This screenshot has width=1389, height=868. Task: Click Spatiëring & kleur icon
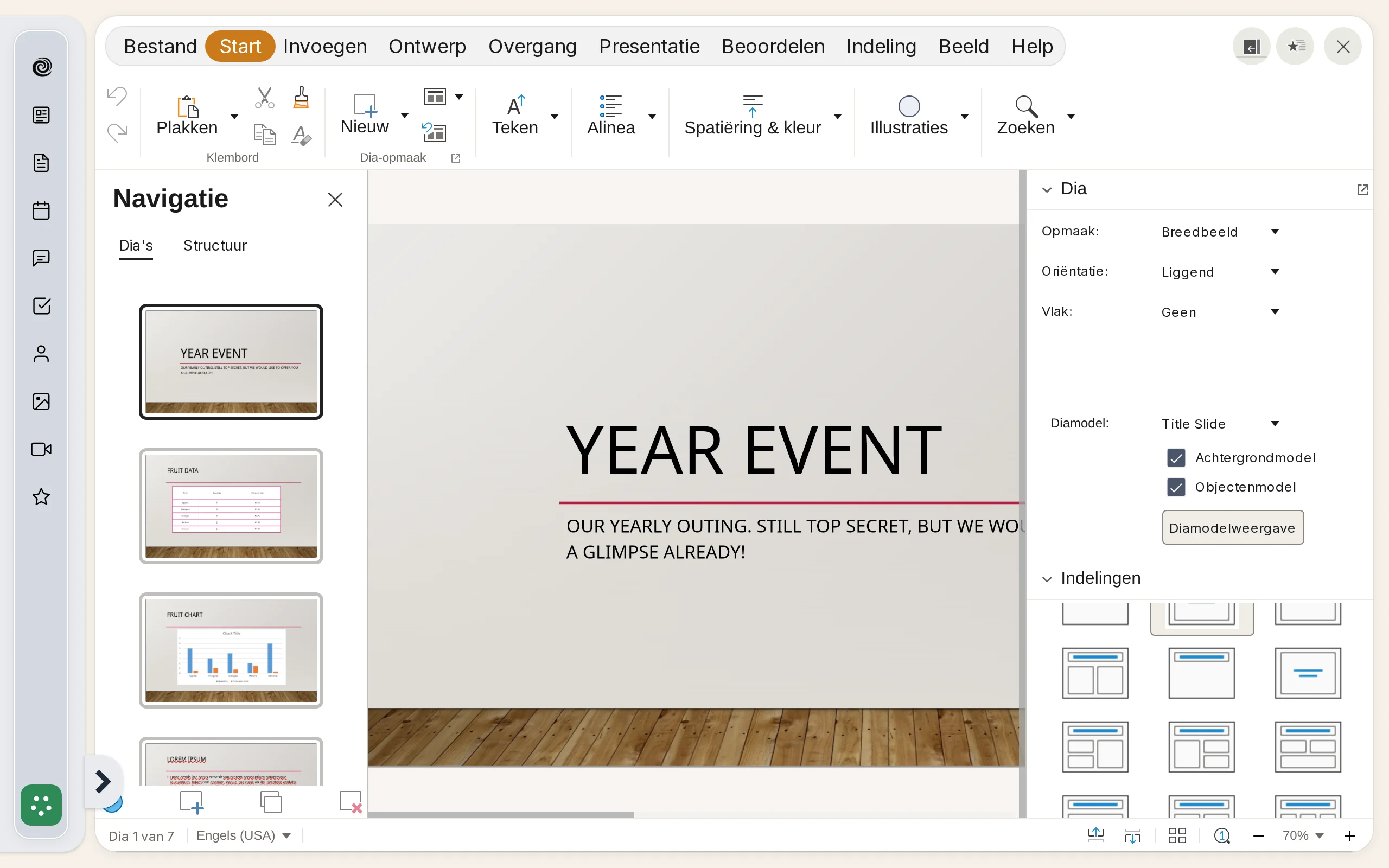pyautogui.click(x=753, y=106)
